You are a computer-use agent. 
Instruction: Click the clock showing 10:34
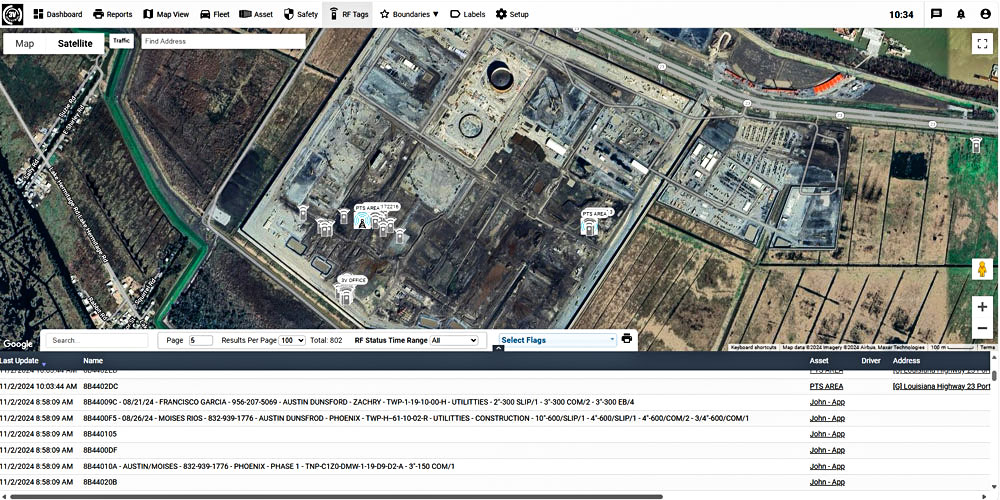pyautogui.click(x=901, y=14)
